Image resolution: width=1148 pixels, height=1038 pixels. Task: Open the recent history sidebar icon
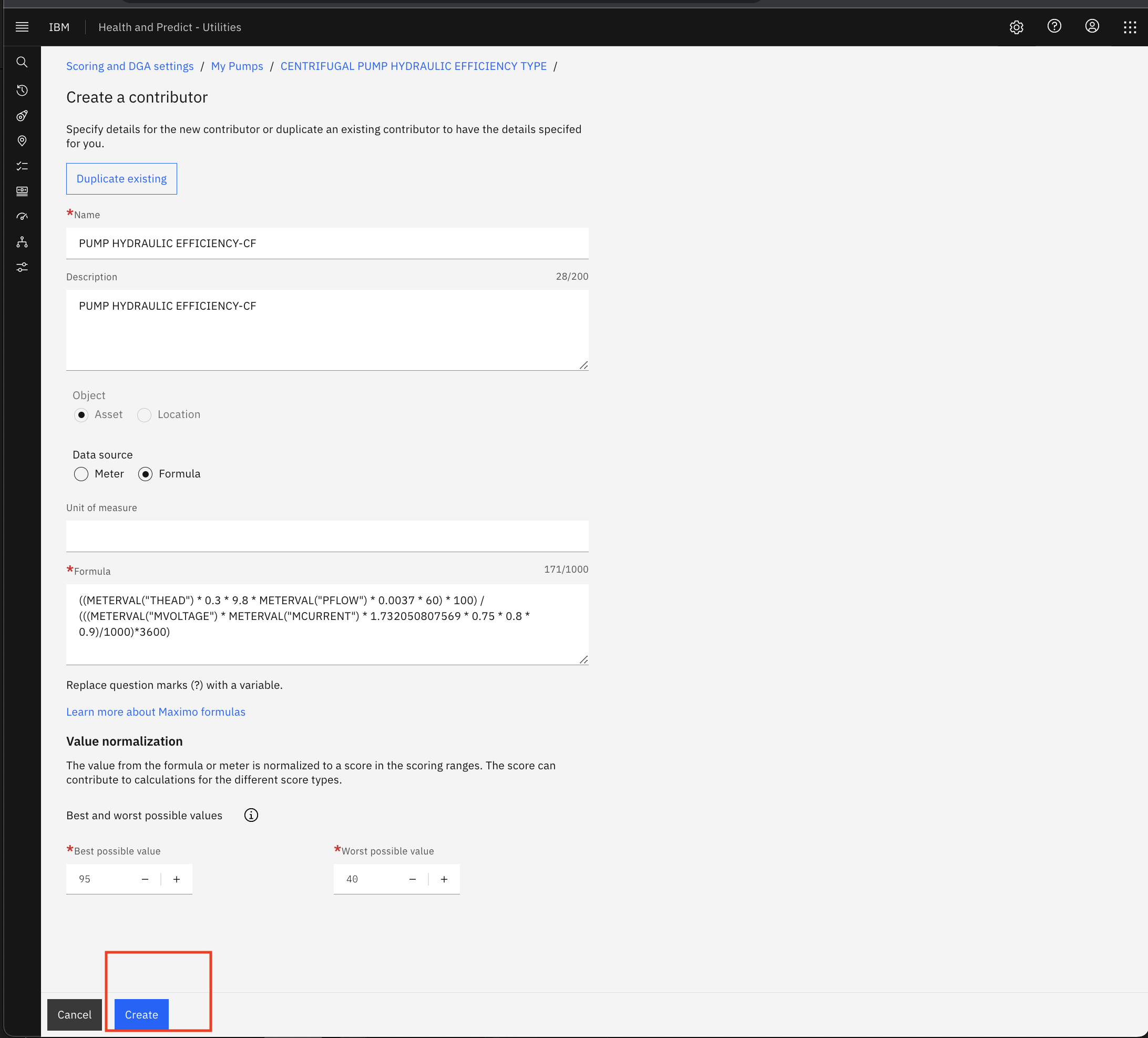(x=22, y=90)
